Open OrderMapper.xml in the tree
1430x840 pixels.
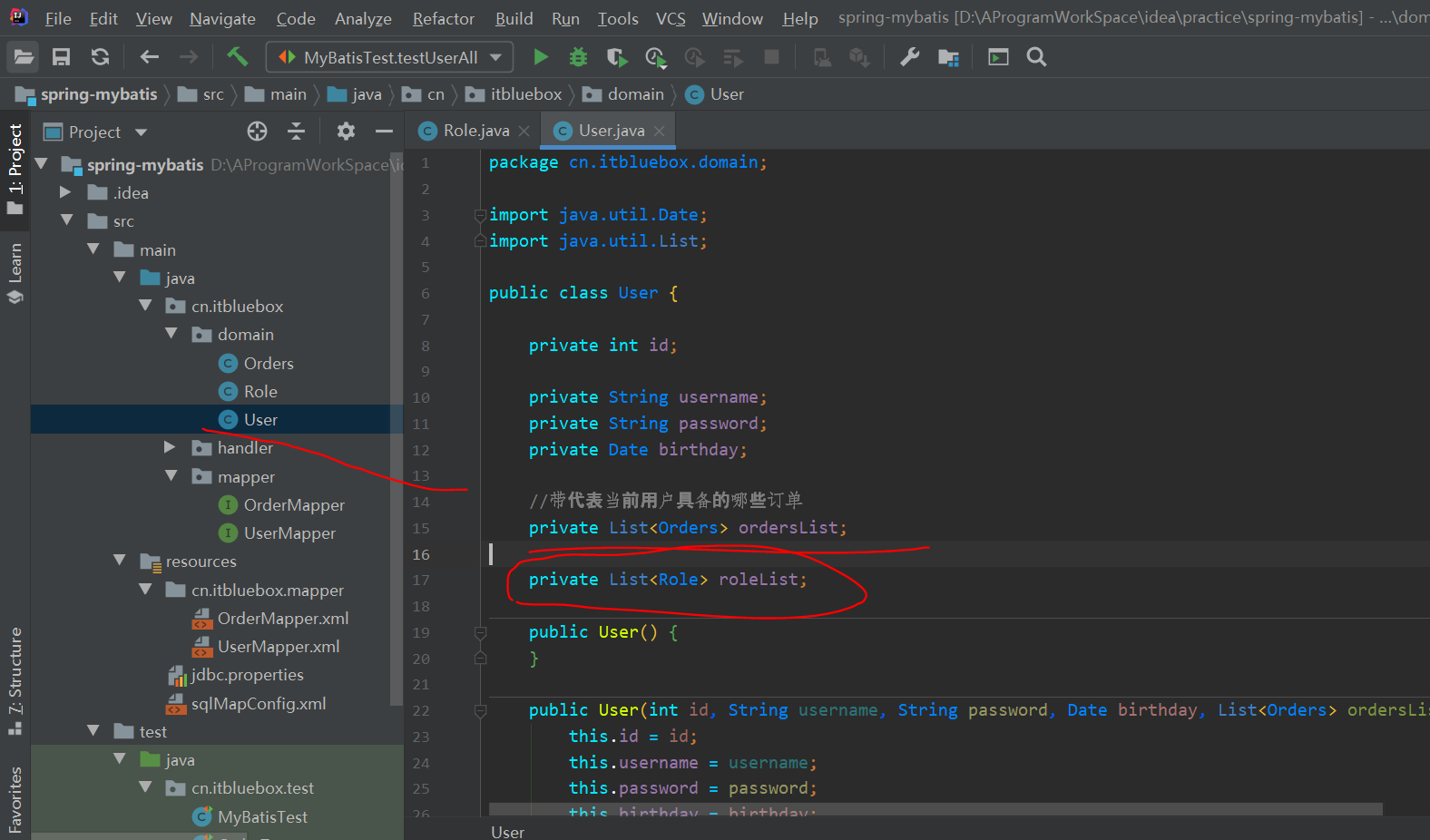pos(271,618)
